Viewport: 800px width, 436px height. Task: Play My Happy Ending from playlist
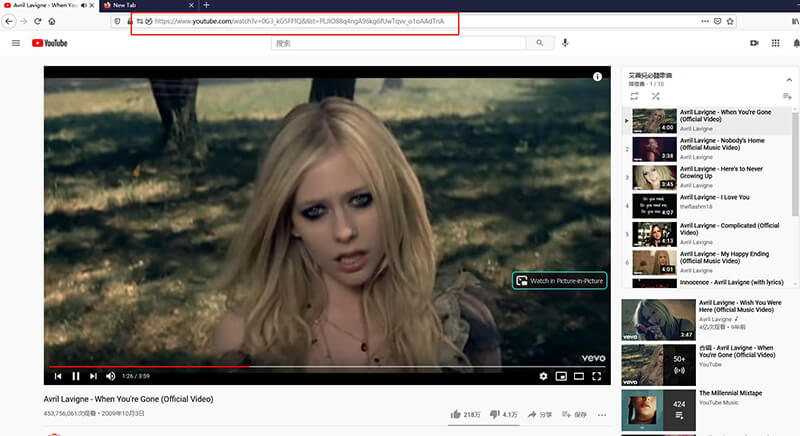click(x=707, y=262)
